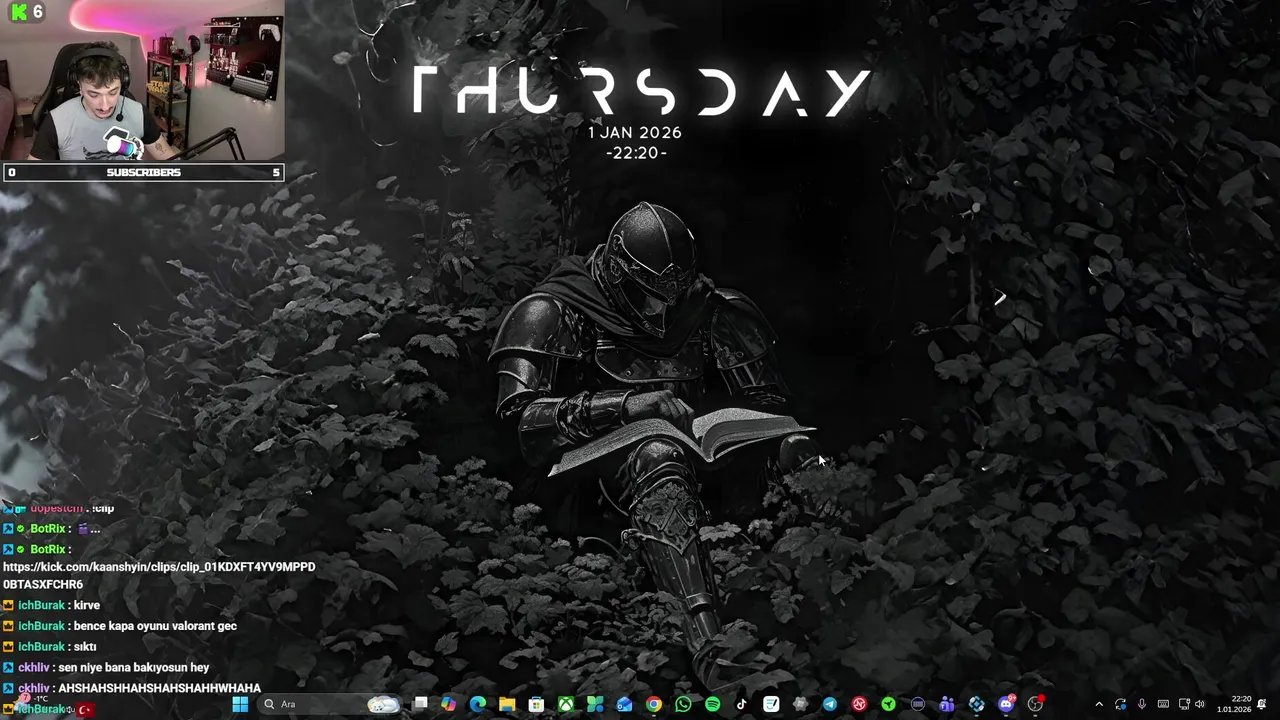The image size is (1280, 720).
Task: Open the kick.com clip link in chat
Action: tap(159, 575)
